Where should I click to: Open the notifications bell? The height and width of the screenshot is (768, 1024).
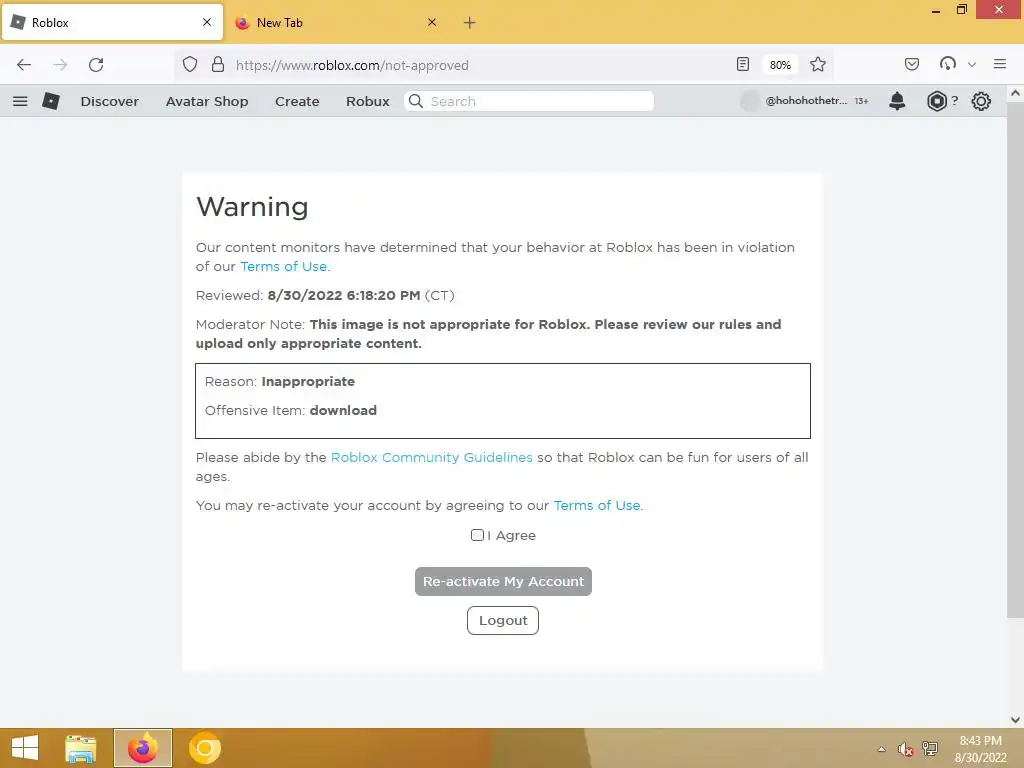pos(897,101)
